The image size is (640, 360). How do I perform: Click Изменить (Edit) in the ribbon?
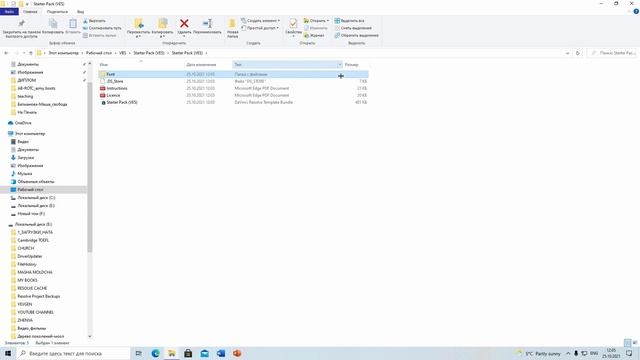pyautogui.click(x=316, y=28)
